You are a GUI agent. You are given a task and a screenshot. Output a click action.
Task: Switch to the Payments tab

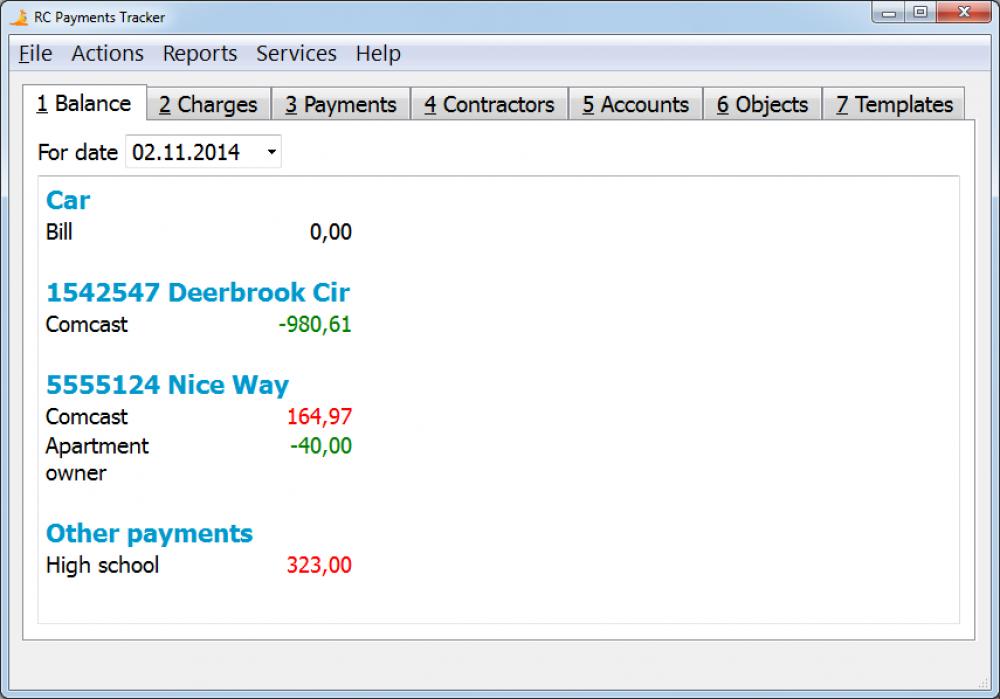340,103
